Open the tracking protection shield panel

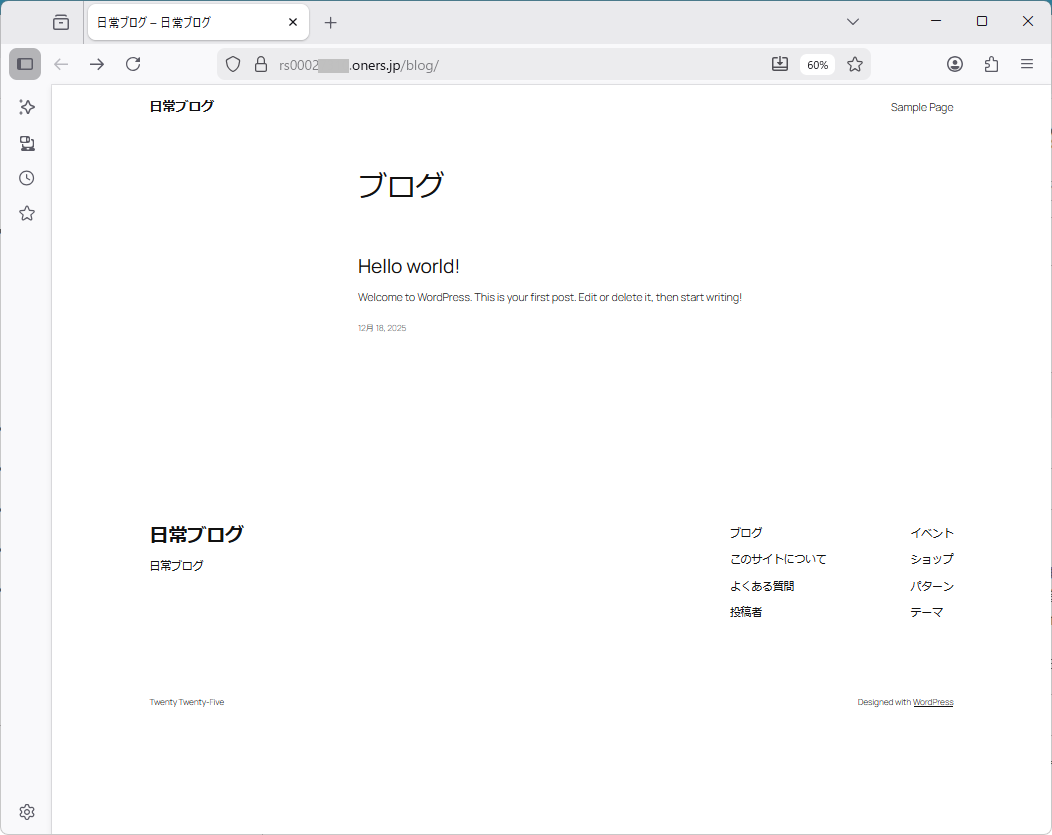tap(232, 63)
